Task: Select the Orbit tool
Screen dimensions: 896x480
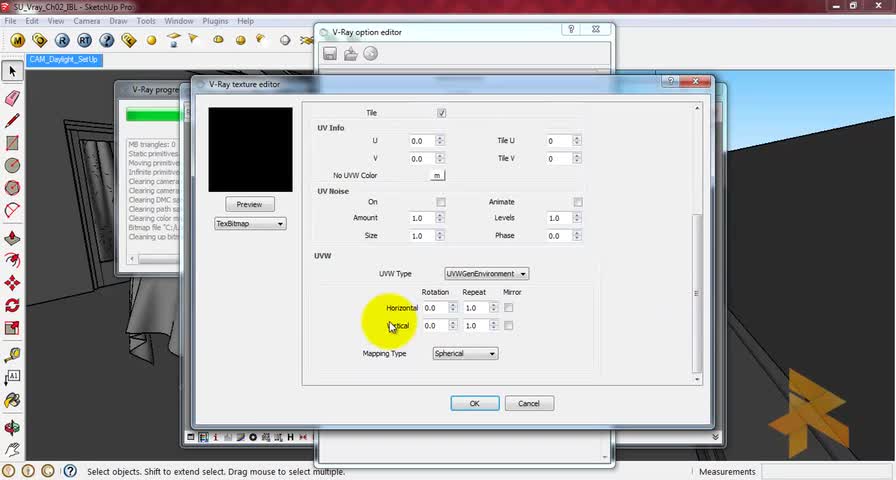Action: [12, 427]
